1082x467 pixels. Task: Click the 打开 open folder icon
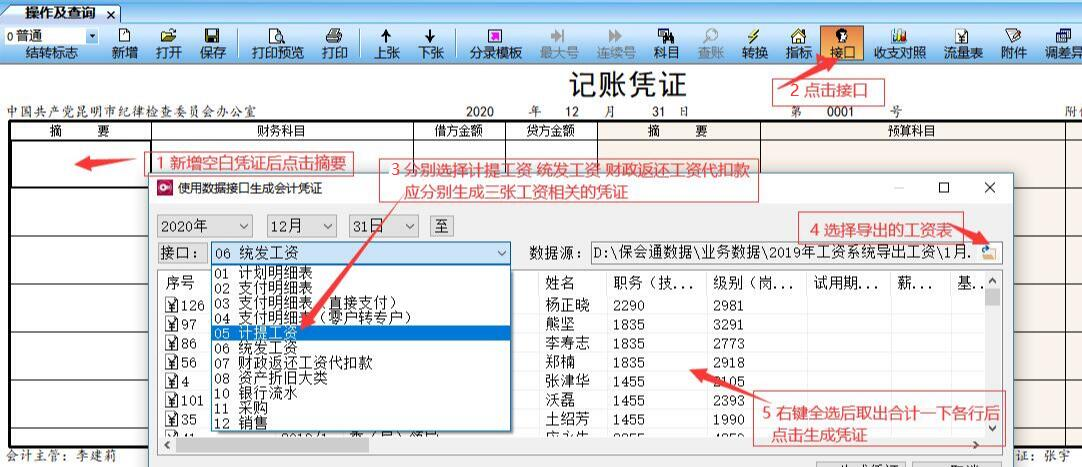click(x=168, y=36)
